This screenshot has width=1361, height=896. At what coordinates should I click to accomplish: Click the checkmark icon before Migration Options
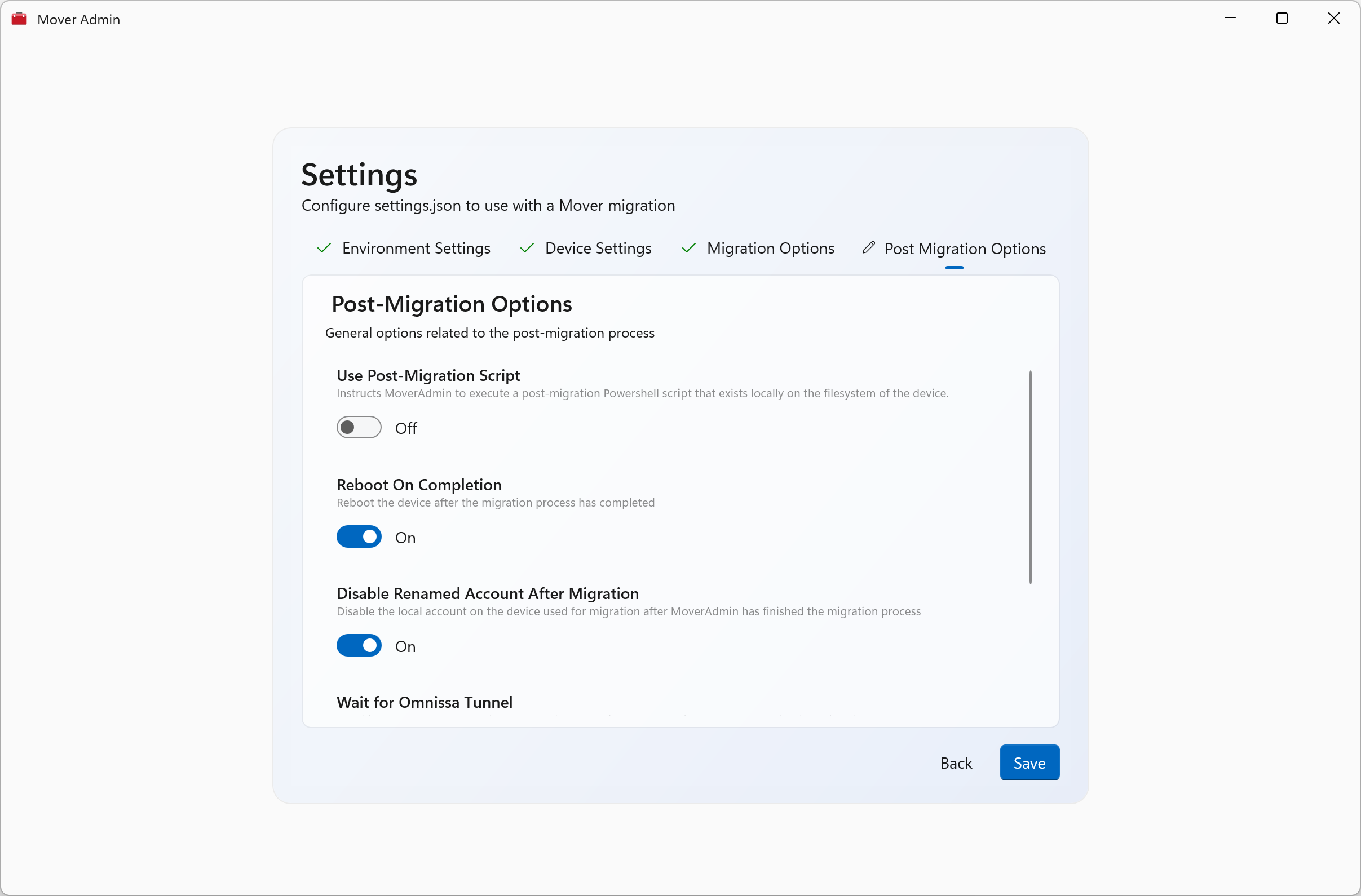[x=688, y=248]
